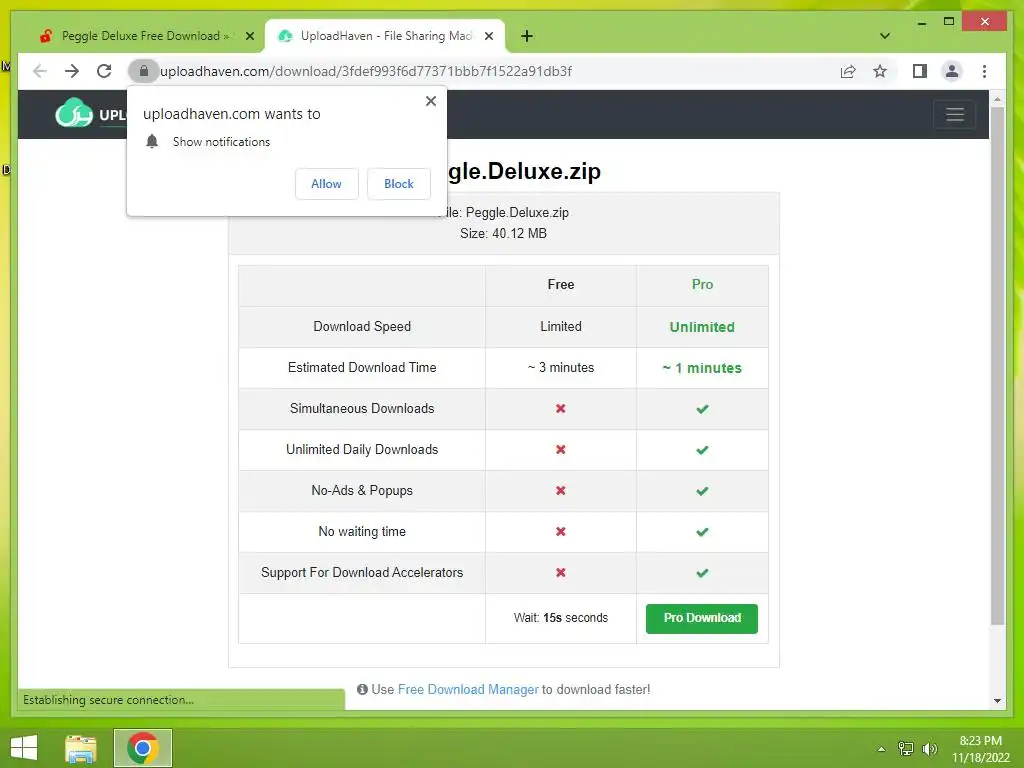Click the red X for Simultaneous Downloads
This screenshot has height=768, width=1024.
point(560,409)
